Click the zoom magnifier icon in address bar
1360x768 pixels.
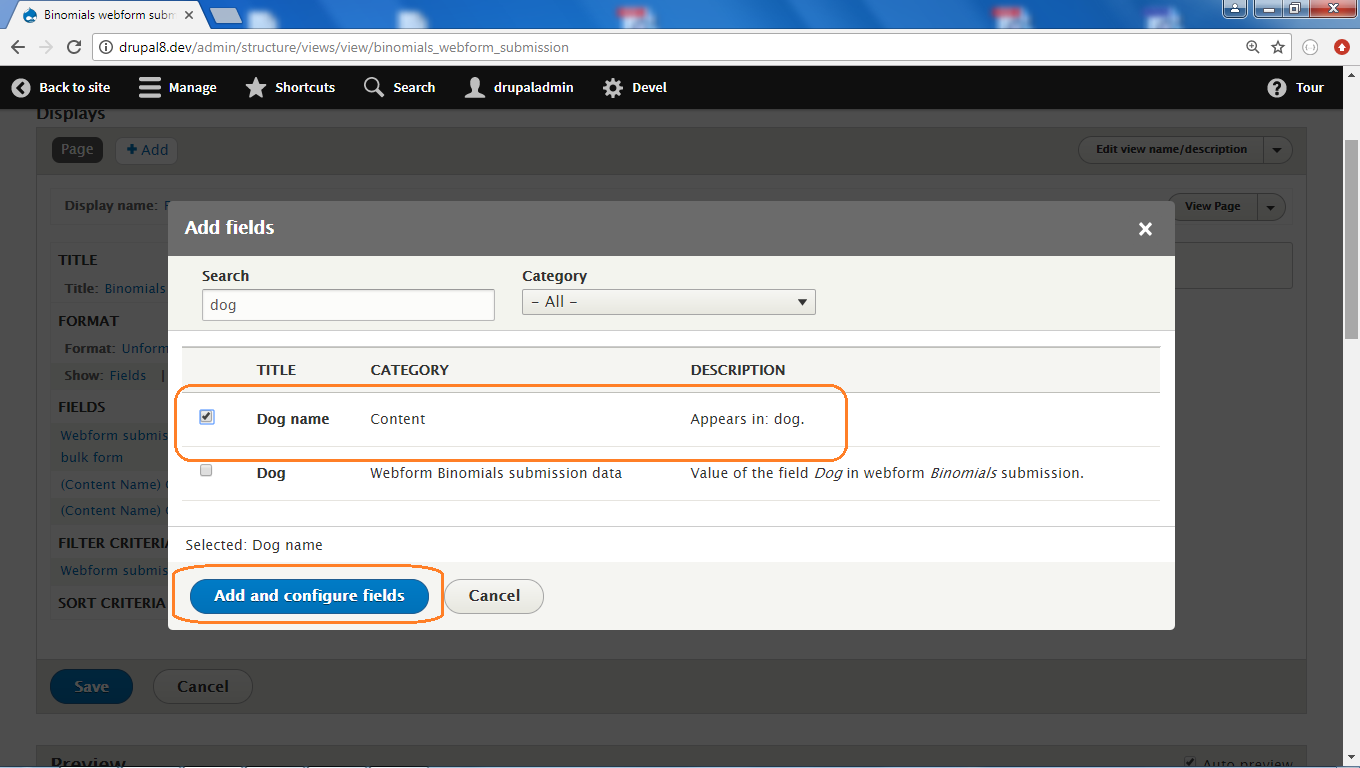tap(1253, 47)
